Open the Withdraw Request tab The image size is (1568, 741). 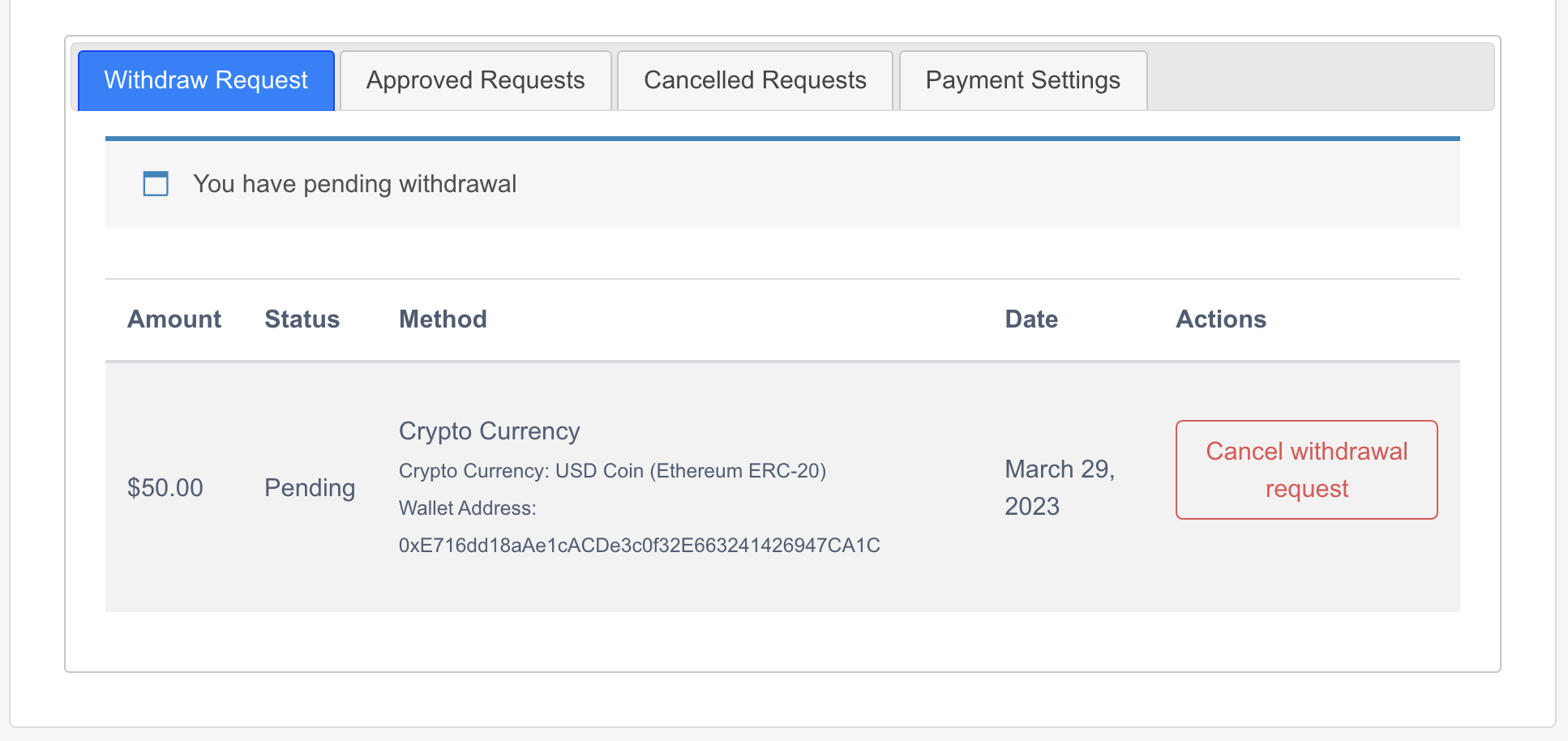pyautogui.click(x=206, y=80)
